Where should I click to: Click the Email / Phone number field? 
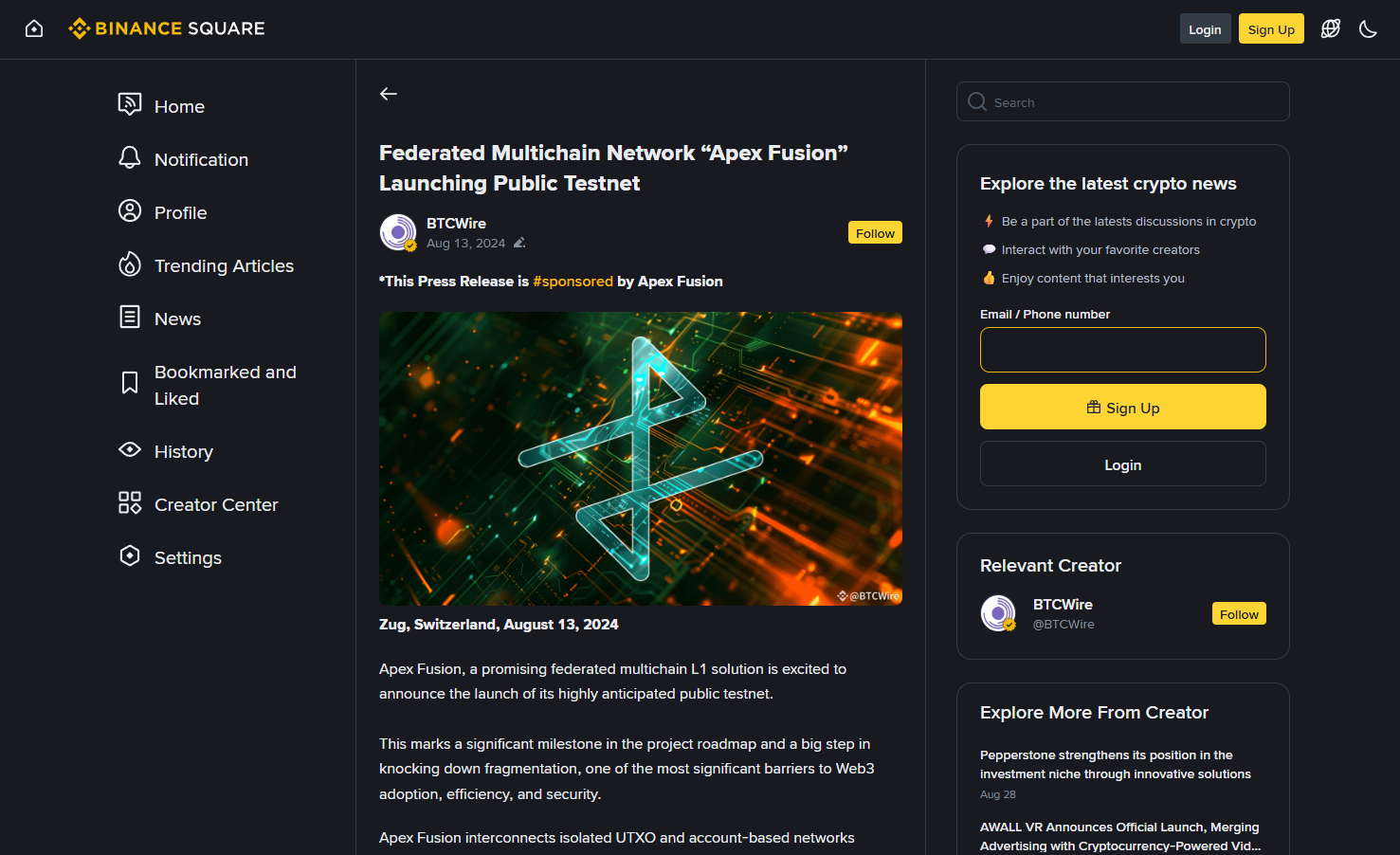click(1122, 350)
